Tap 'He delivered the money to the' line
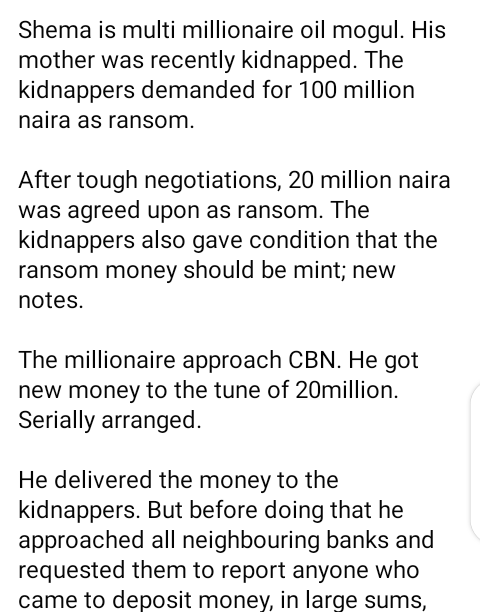 (178, 480)
